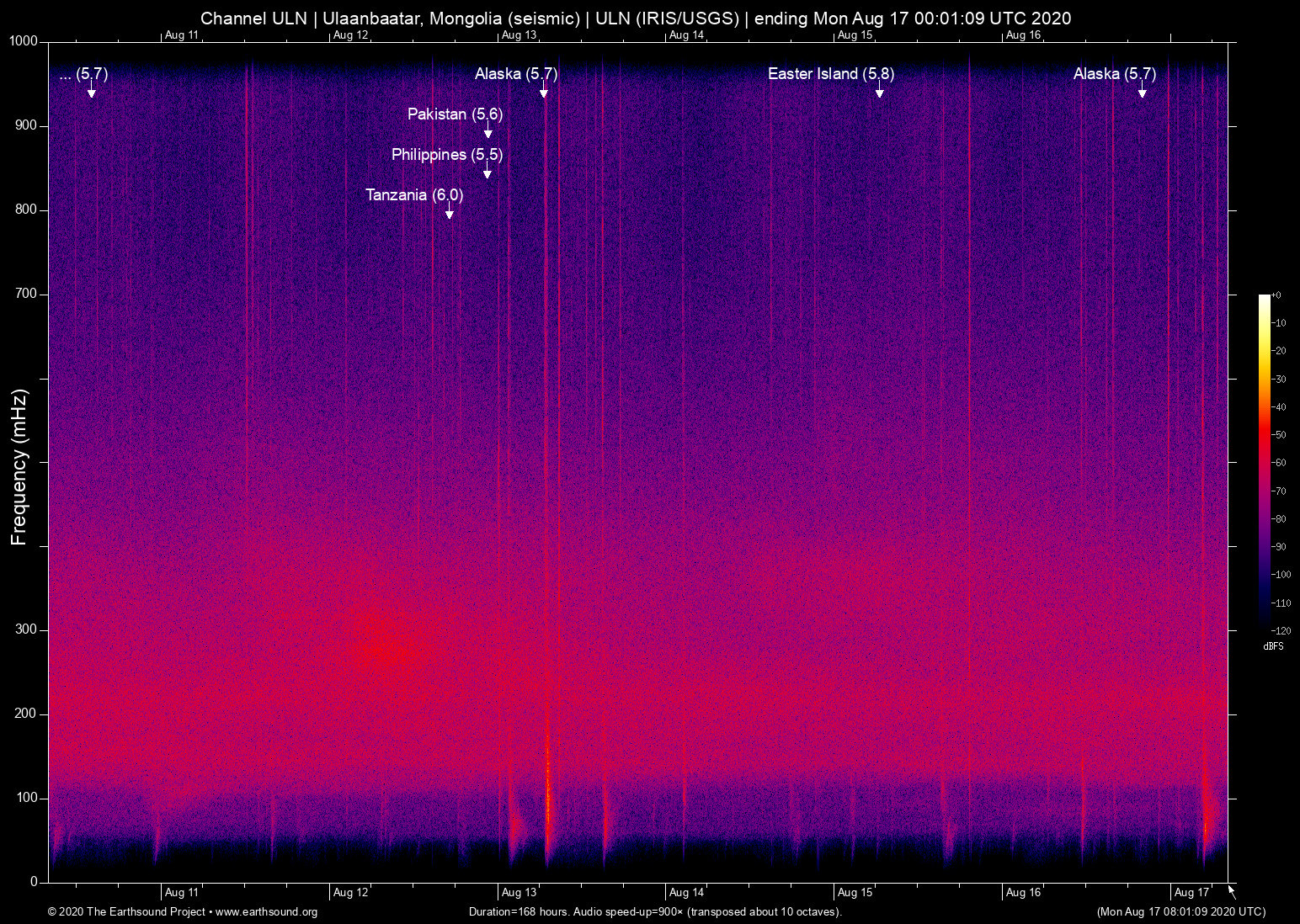
Task: Click arrow under the rightmost Alaska (5.7) label
Action: (1142, 92)
